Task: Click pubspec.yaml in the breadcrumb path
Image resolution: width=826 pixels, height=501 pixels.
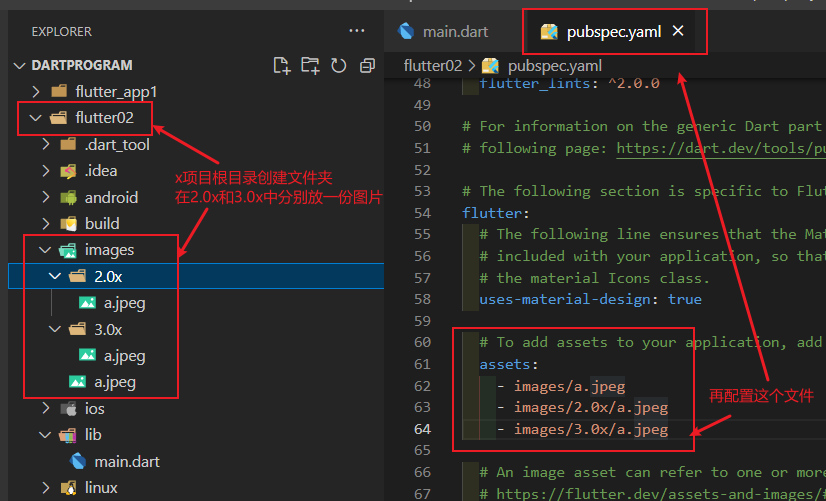Action: [554, 66]
